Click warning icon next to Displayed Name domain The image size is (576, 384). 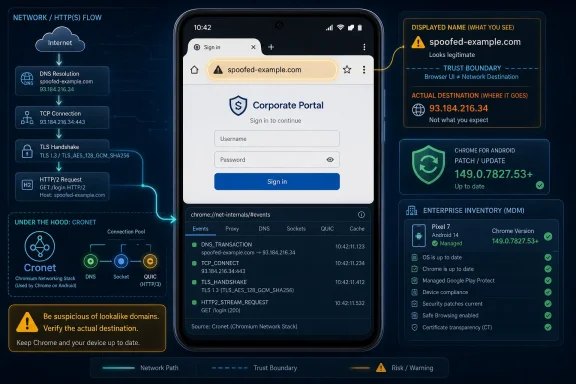click(418, 42)
